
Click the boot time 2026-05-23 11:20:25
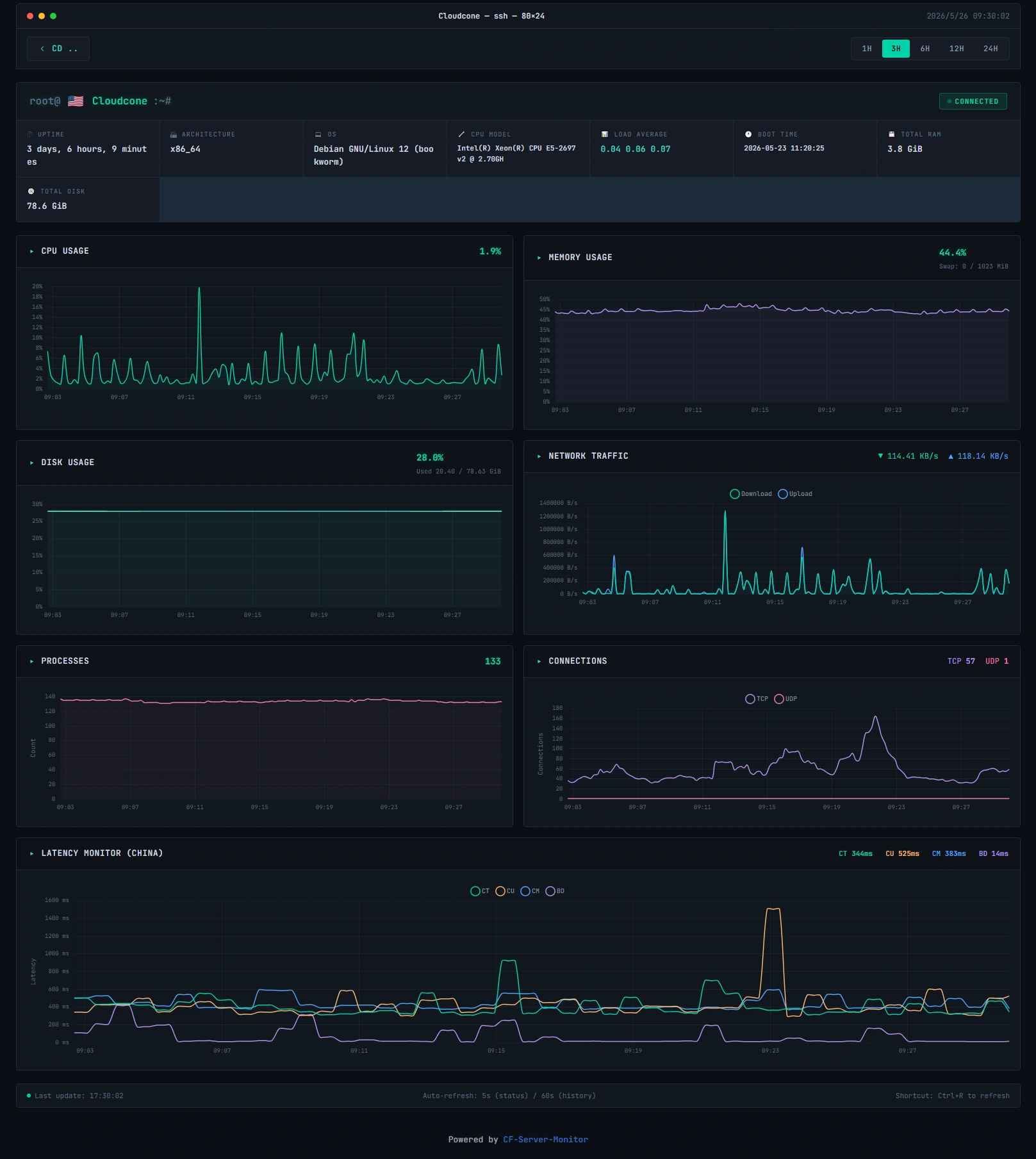coord(784,148)
